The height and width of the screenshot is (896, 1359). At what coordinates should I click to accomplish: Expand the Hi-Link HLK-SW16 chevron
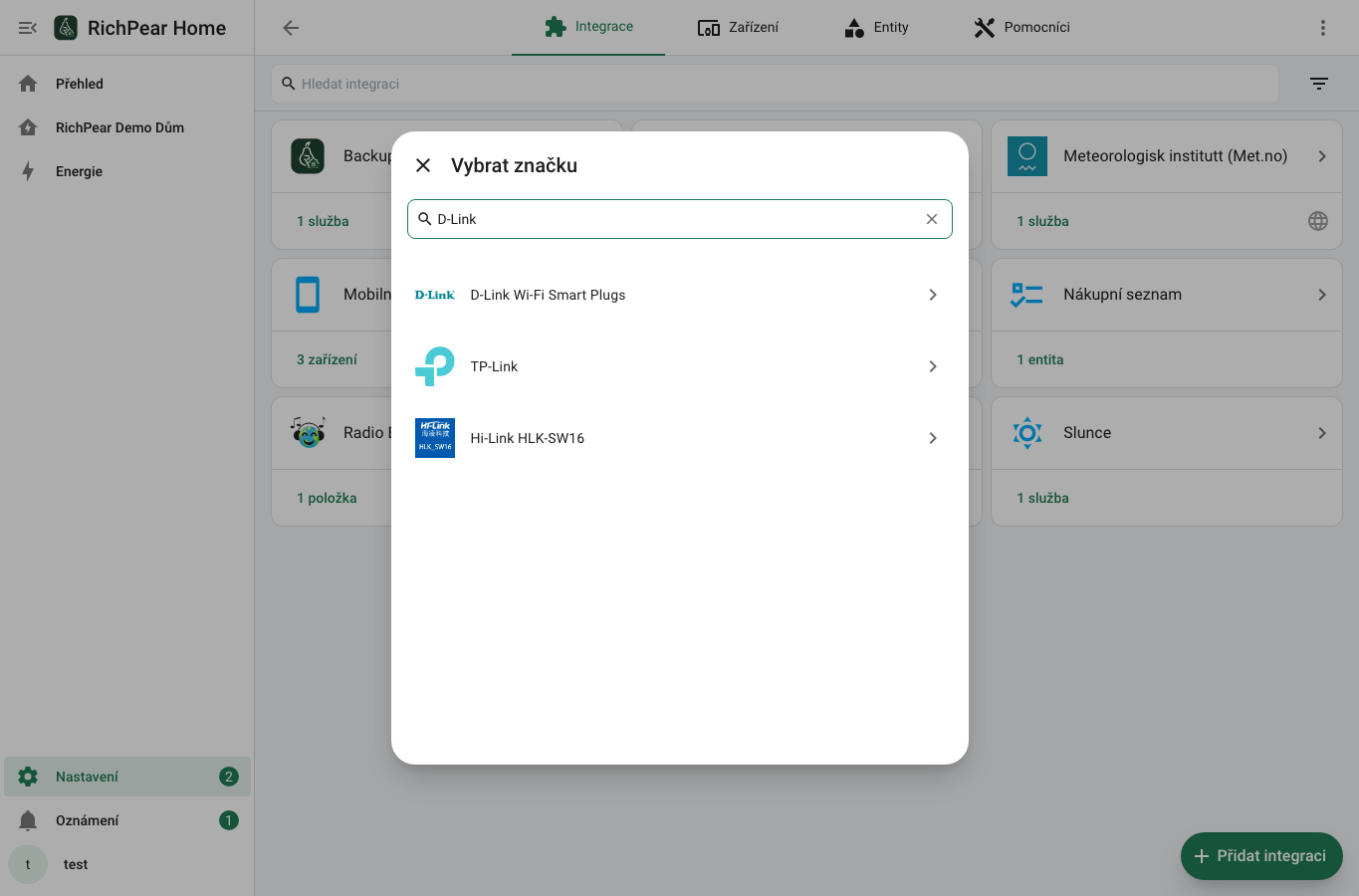pos(933,438)
